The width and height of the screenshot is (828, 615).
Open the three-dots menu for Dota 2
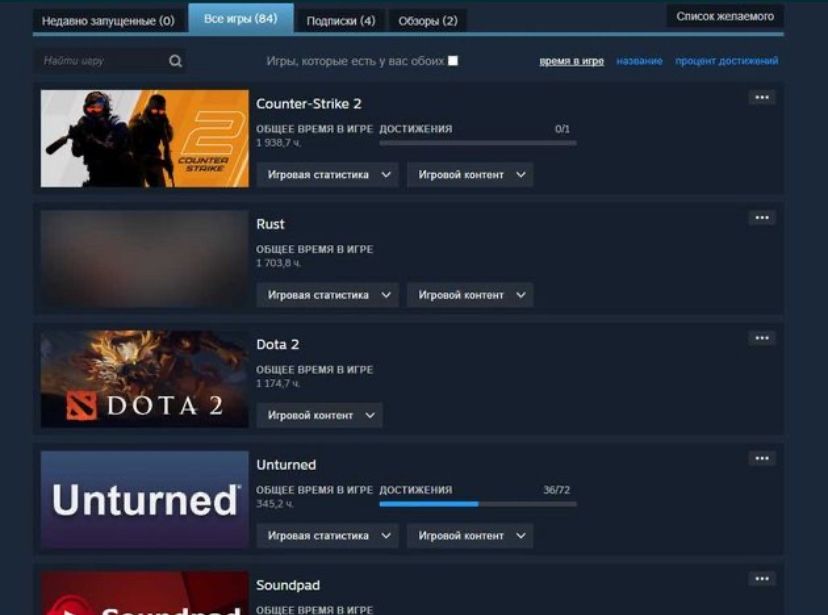[761, 338]
